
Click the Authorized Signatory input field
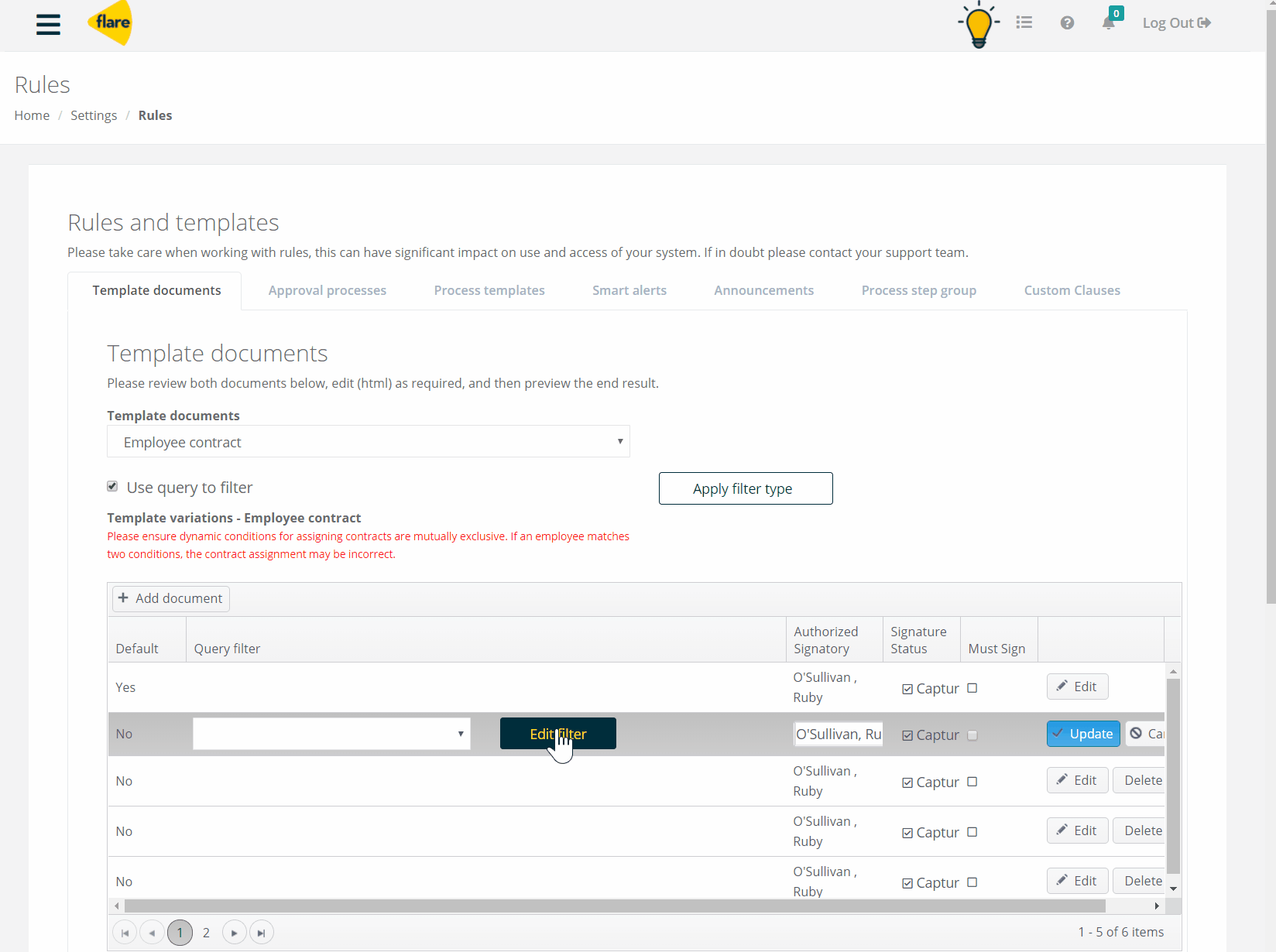tap(838, 734)
